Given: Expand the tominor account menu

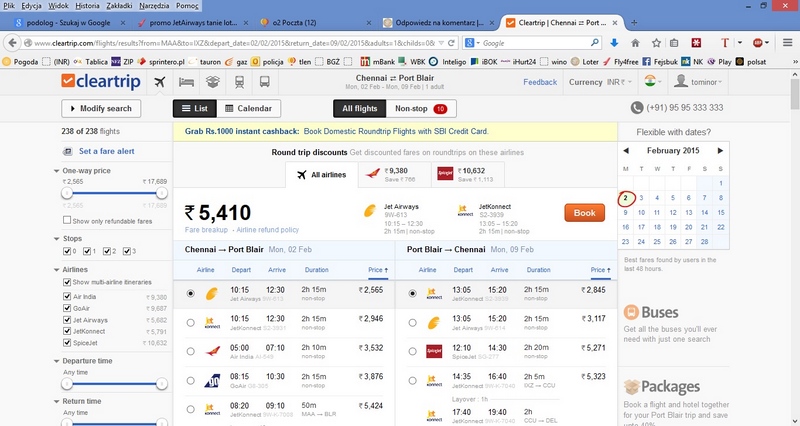Looking at the screenshot, I should click(x=698, y=82).
